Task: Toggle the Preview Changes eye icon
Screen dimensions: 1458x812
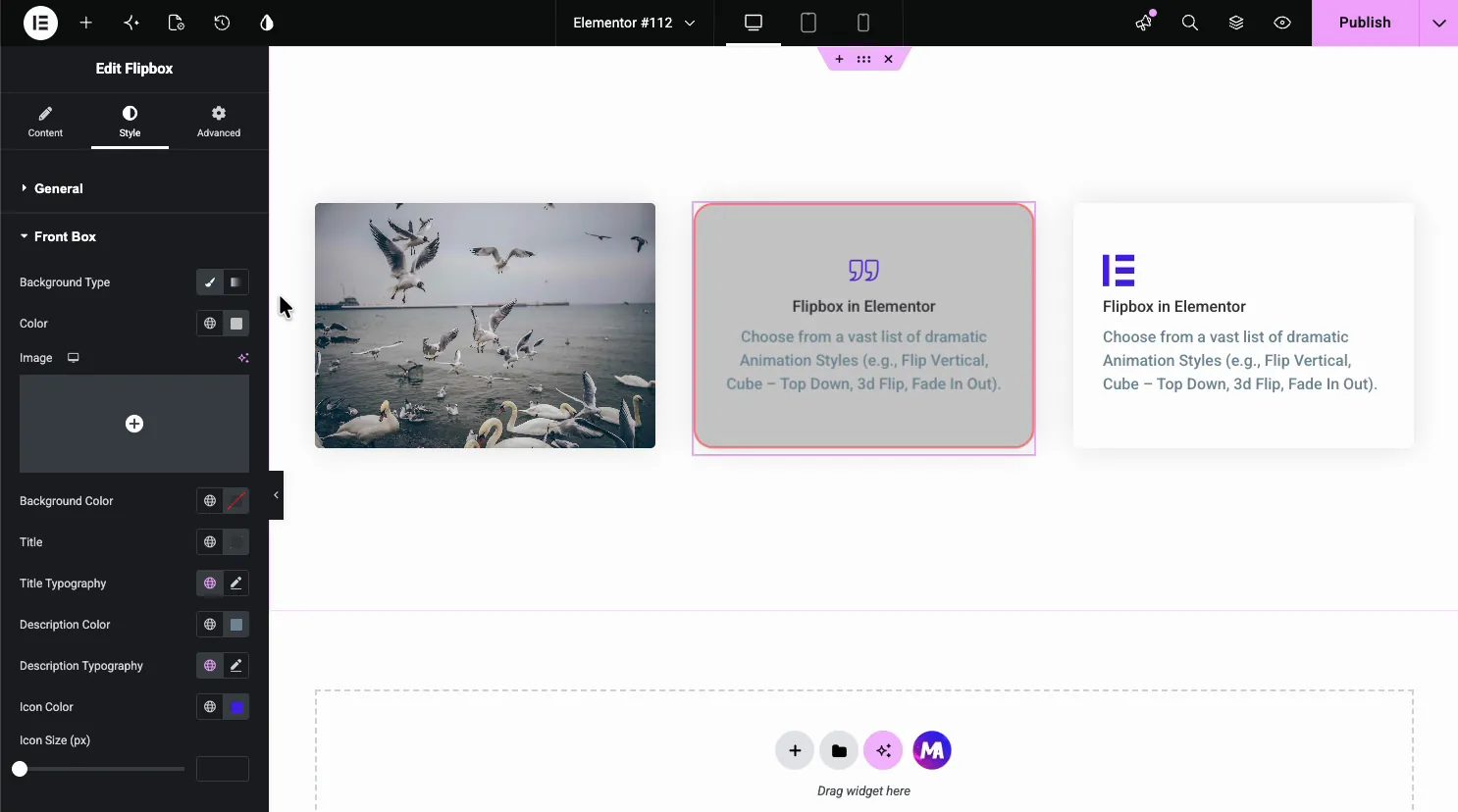Action: 1282,23
